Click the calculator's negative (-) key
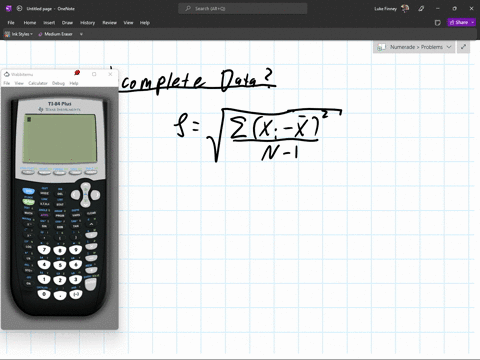 (76, 294)
